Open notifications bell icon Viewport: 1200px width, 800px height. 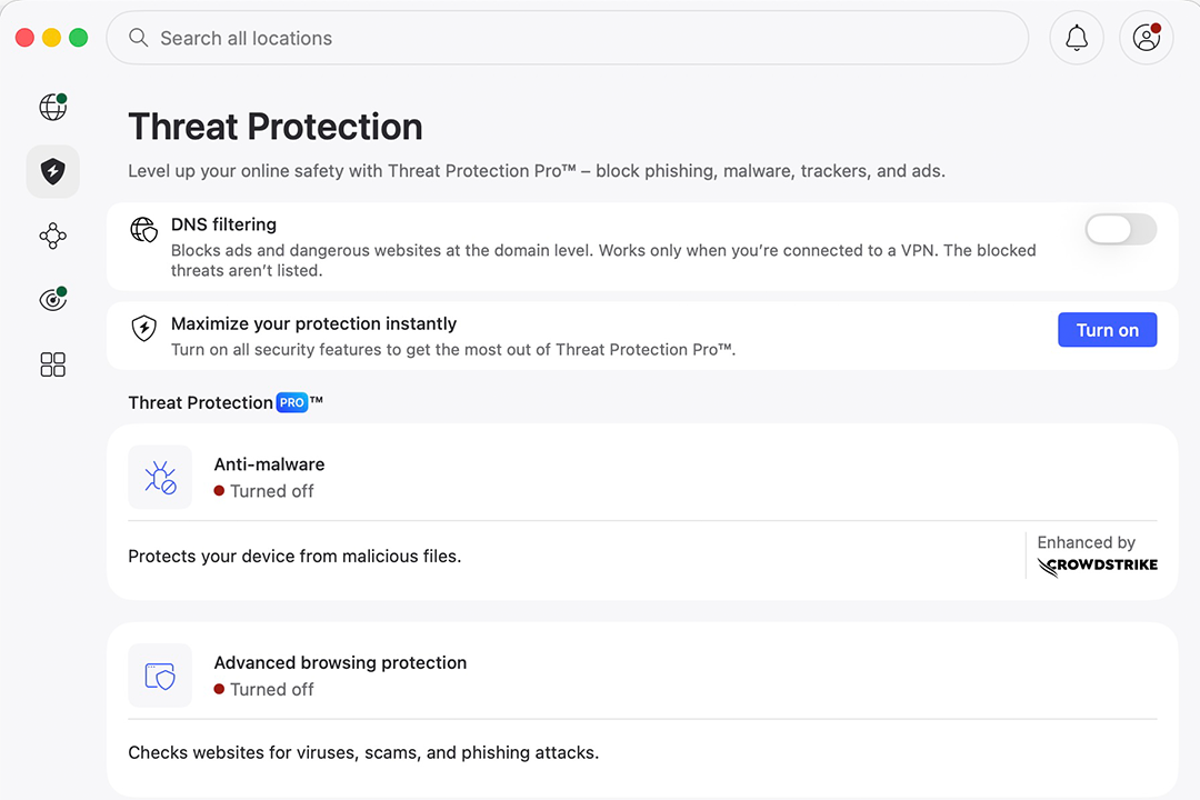pyautogui.click(x=1076, y=38)
